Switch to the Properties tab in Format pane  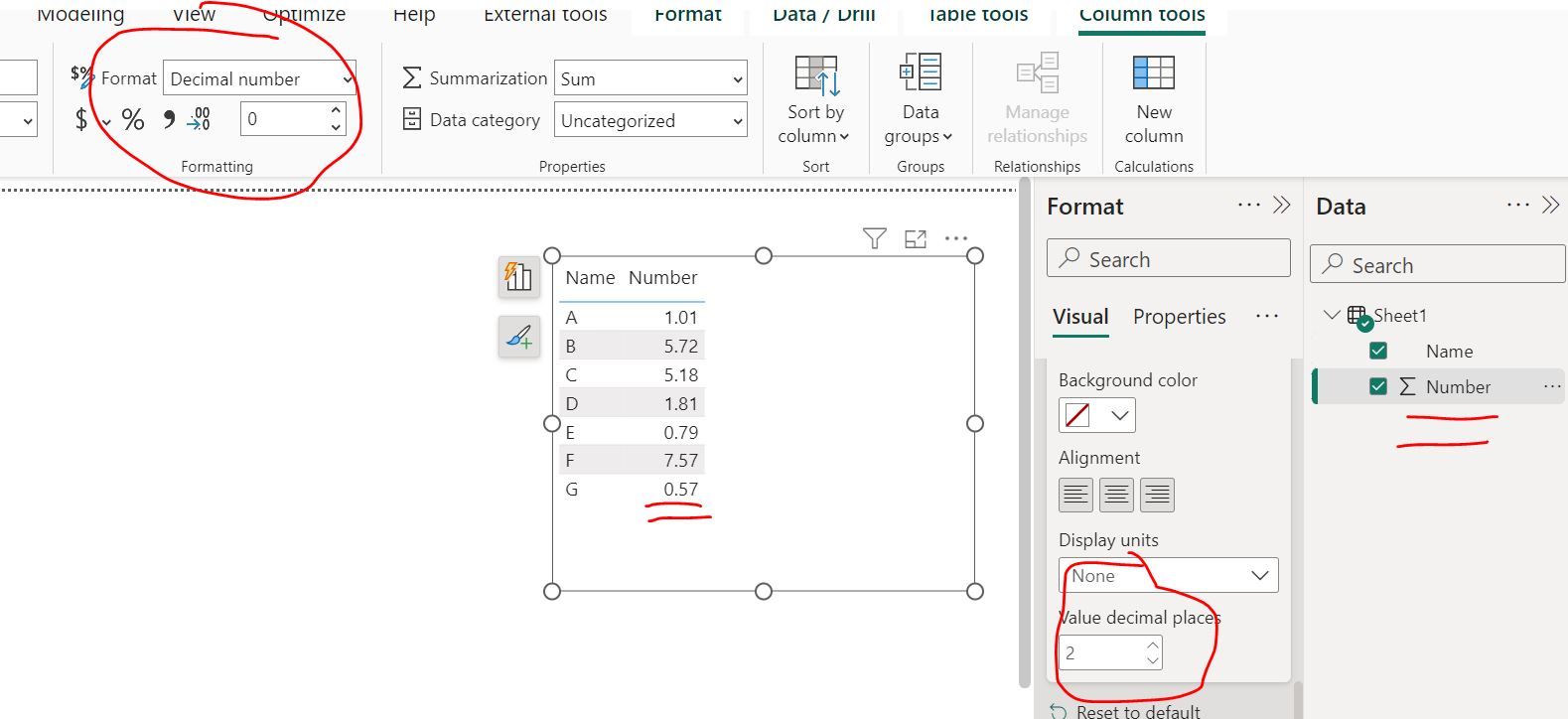point(1180,317)
